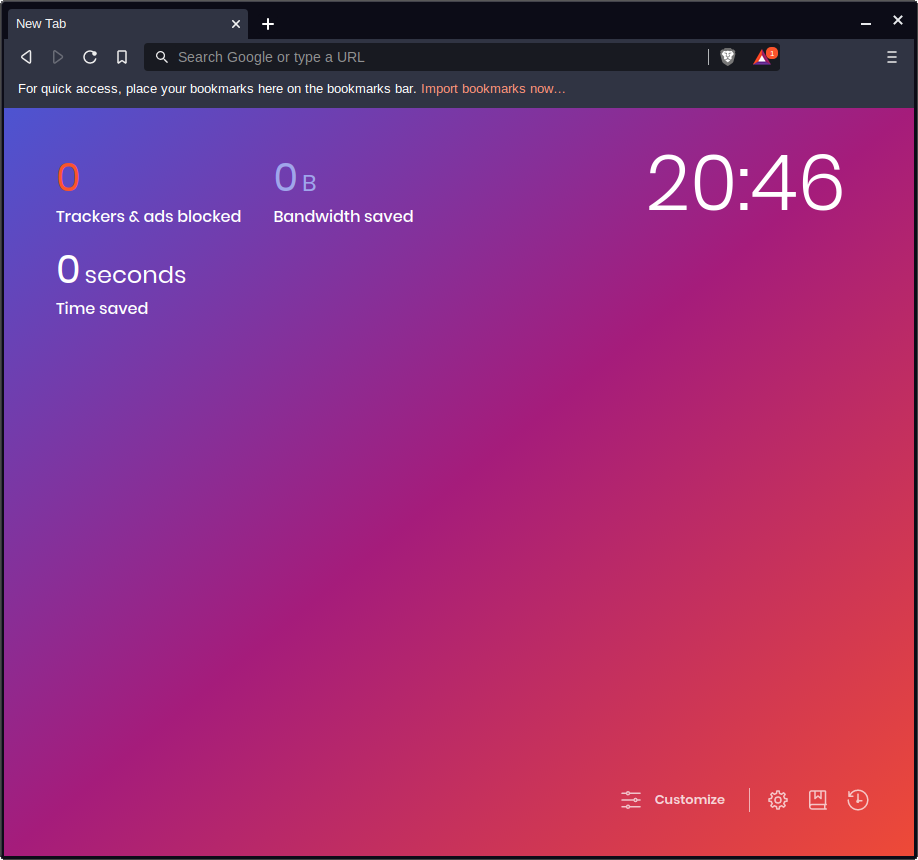Bookmark this page using toolbar icon
This screenshot has width=918, height=860.
coord(122,57)
